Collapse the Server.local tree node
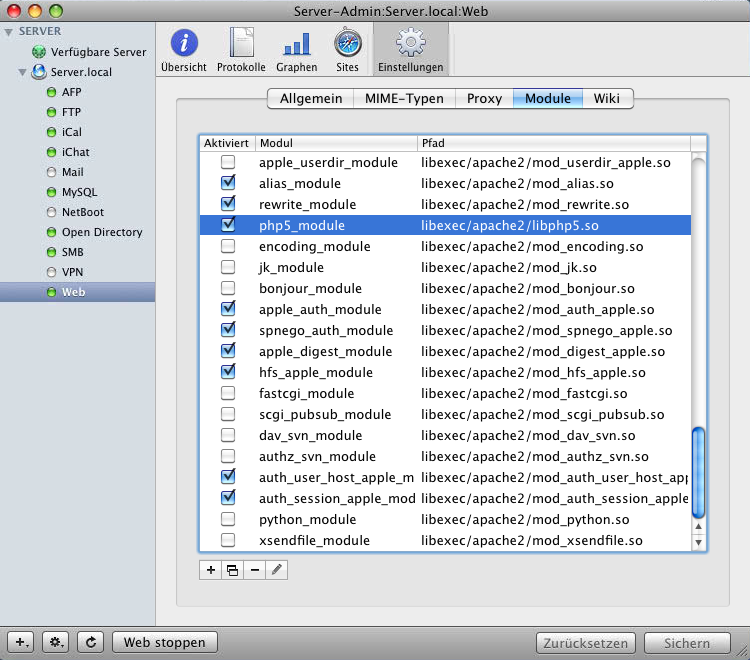This screenshot has width=750, height=660. pyautogui.click(x=23, y=72)
